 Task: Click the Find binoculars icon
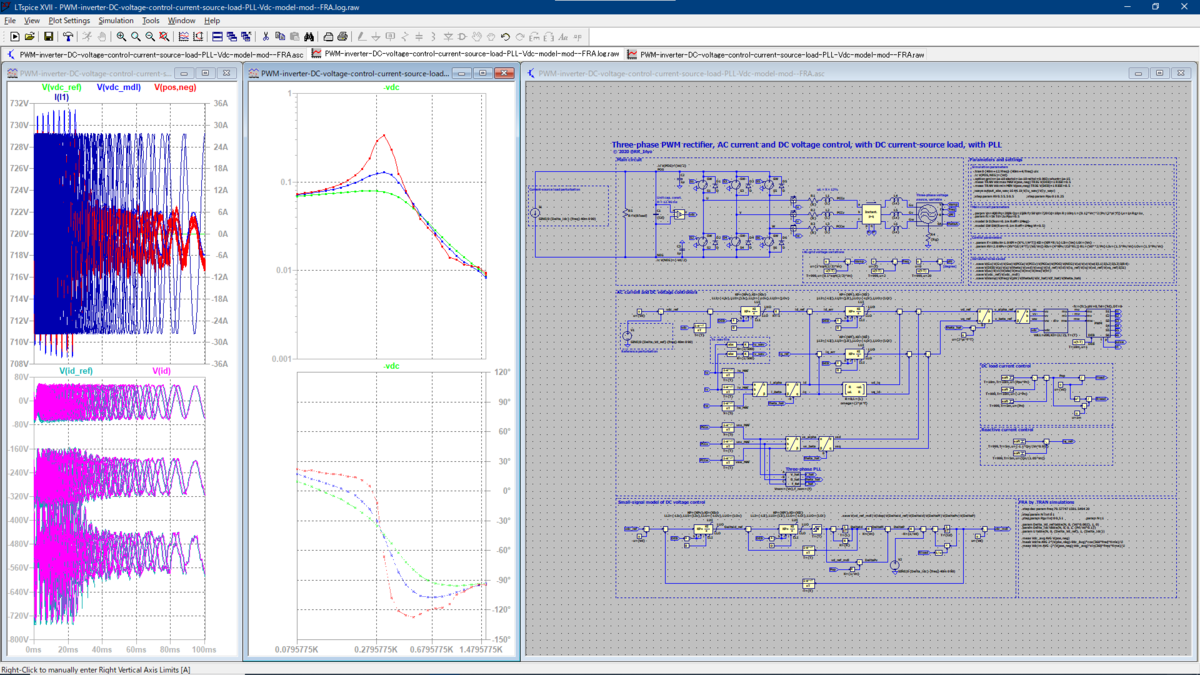coord(309,36)
